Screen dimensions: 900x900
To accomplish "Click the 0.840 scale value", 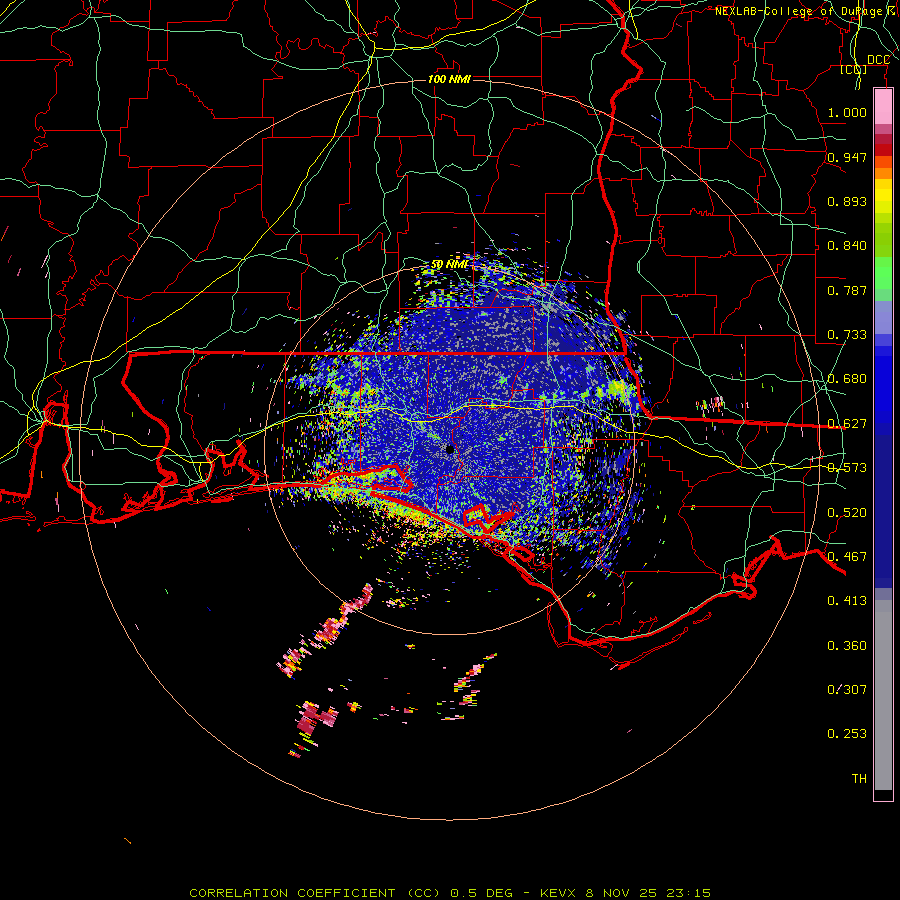I will tap(847, 246).
